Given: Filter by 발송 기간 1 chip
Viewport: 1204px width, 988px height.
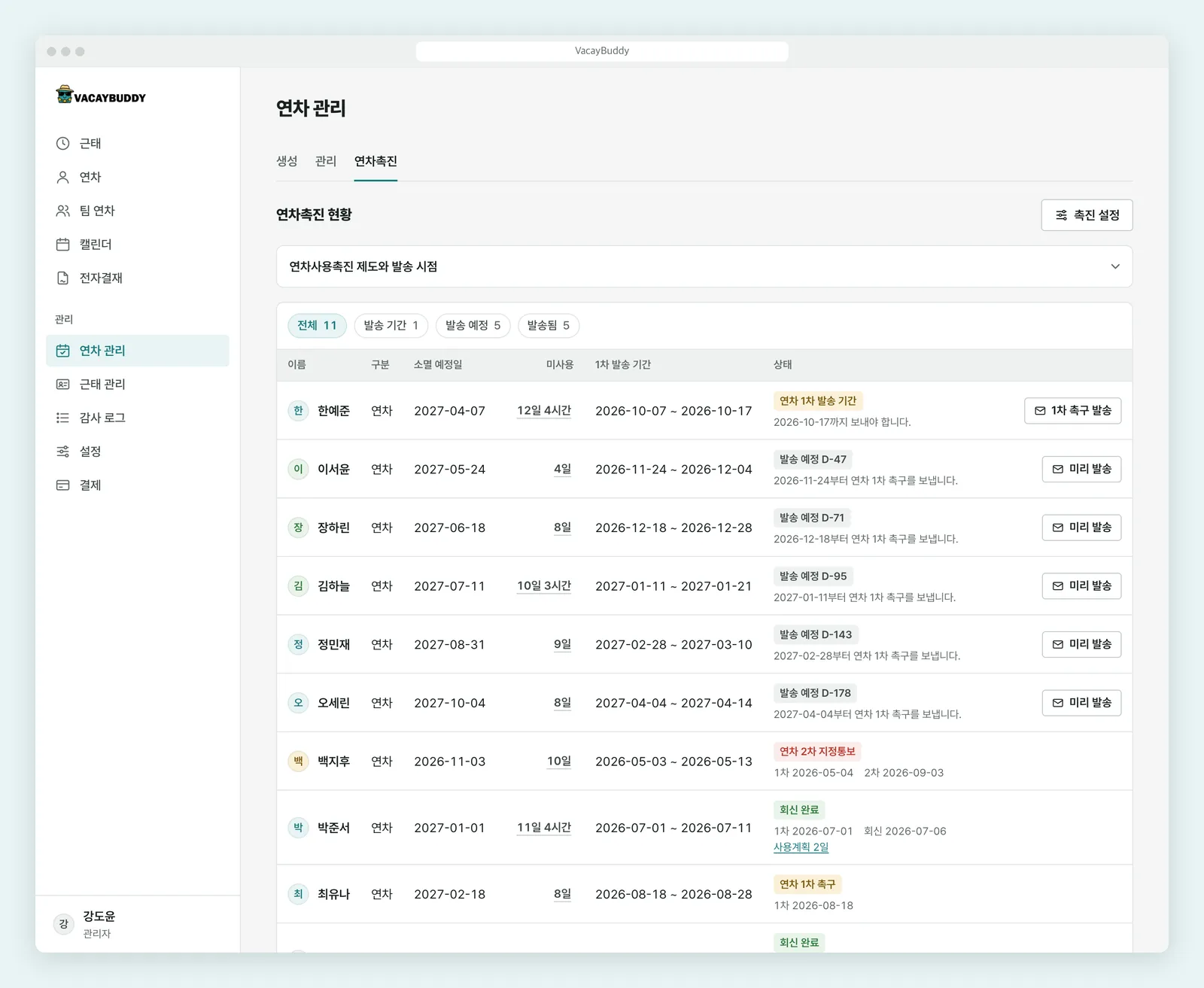Looking at the screenshot, I should point(391,326).
